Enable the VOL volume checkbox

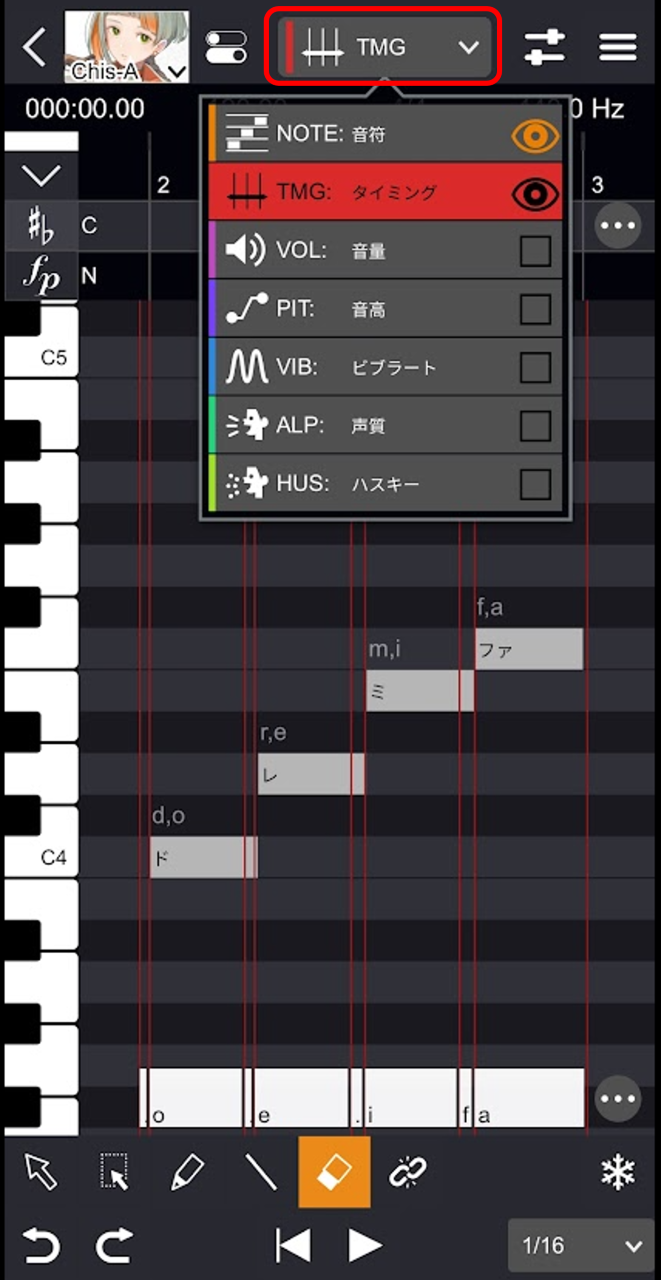pos(535,251)
